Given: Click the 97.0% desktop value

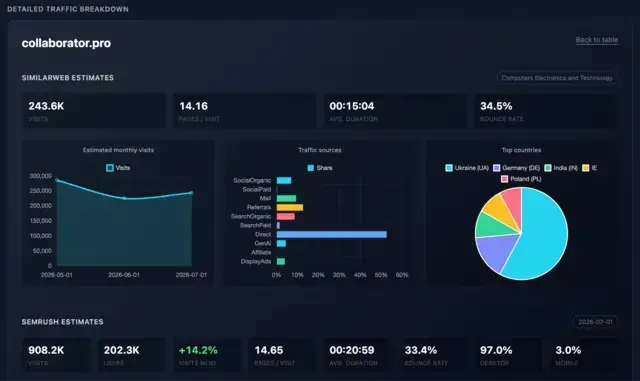Looking at the screenshot, I should coord(496,350).
